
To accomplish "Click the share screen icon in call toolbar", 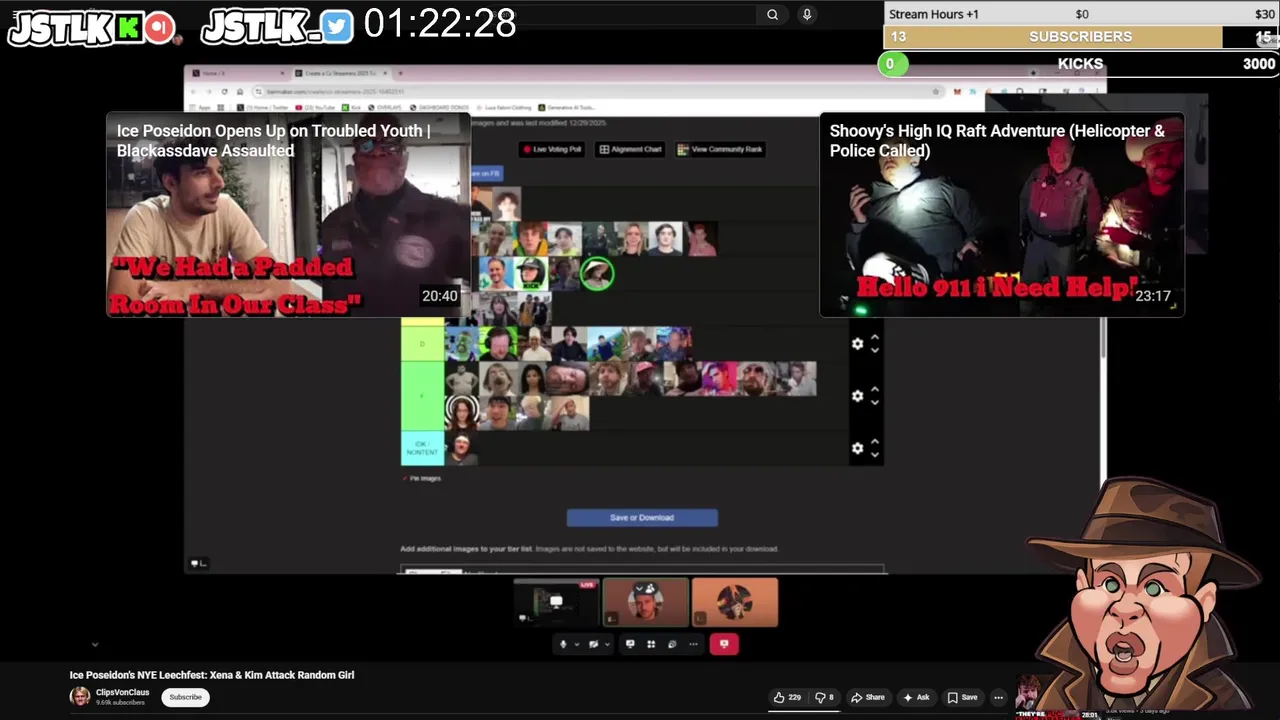I will click(630, 644).
